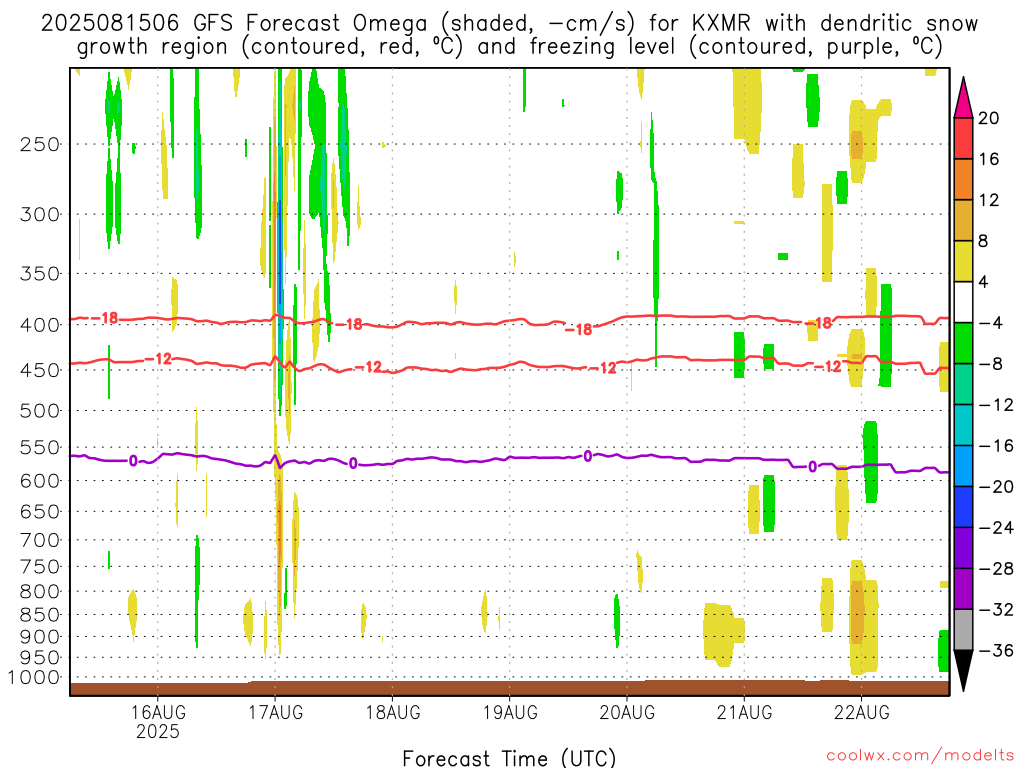Click the -12 contour label near 22AUG
Viewport: 1024px width, 768px height.
tap(828, 366)
